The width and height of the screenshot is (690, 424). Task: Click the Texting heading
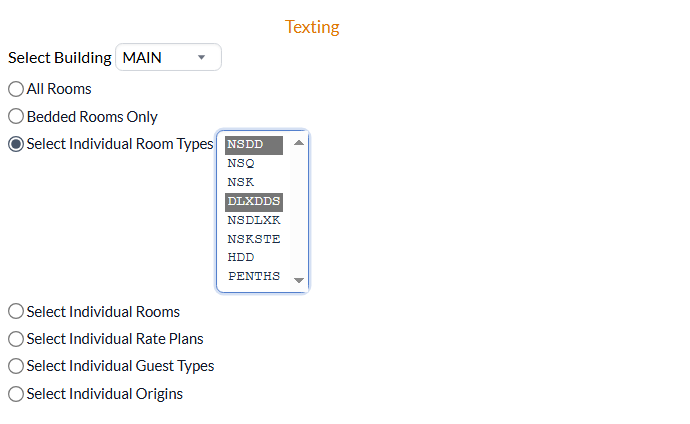click(312, 27)
